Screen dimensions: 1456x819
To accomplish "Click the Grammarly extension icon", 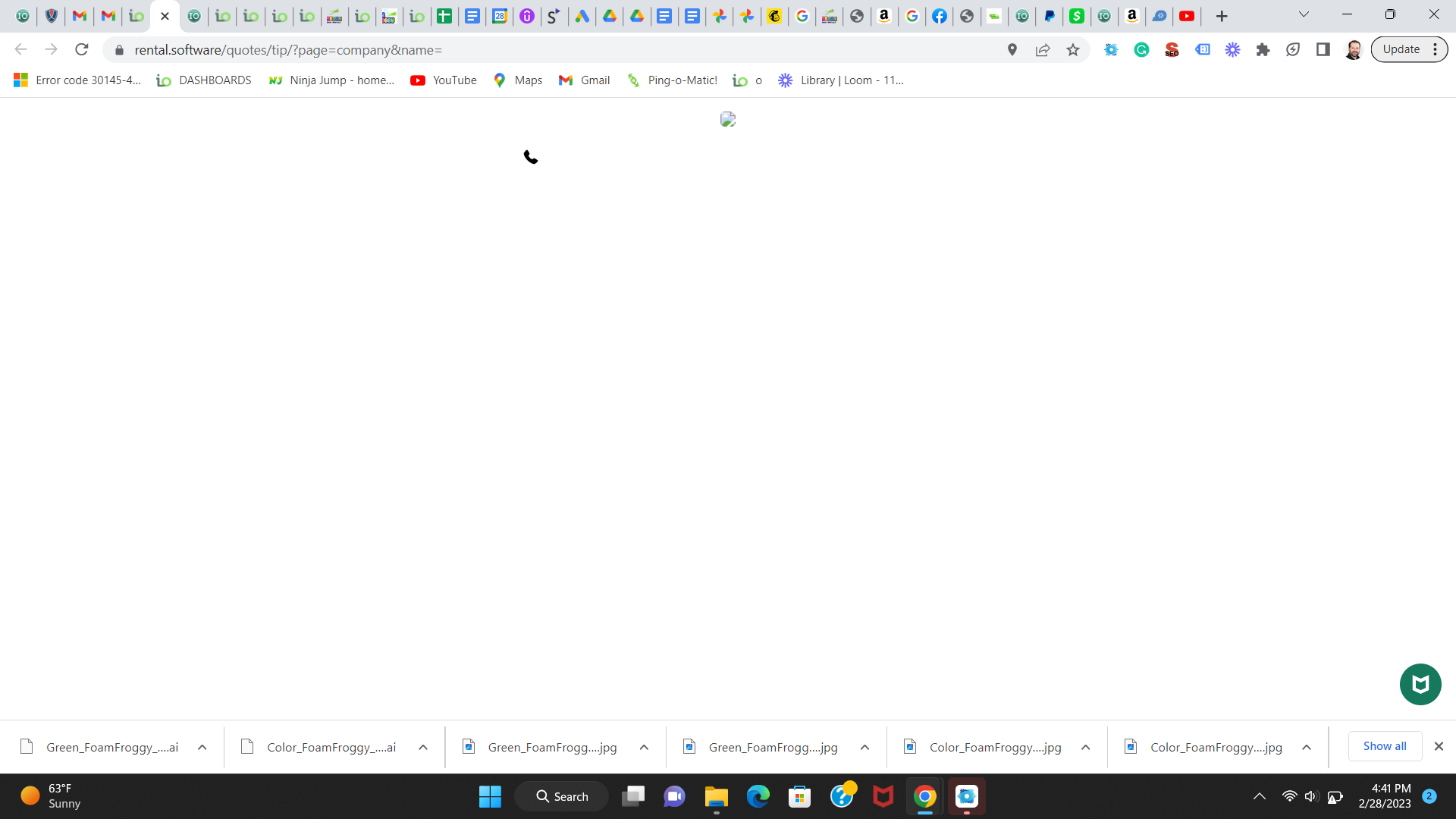I will tap(1141, 50).
